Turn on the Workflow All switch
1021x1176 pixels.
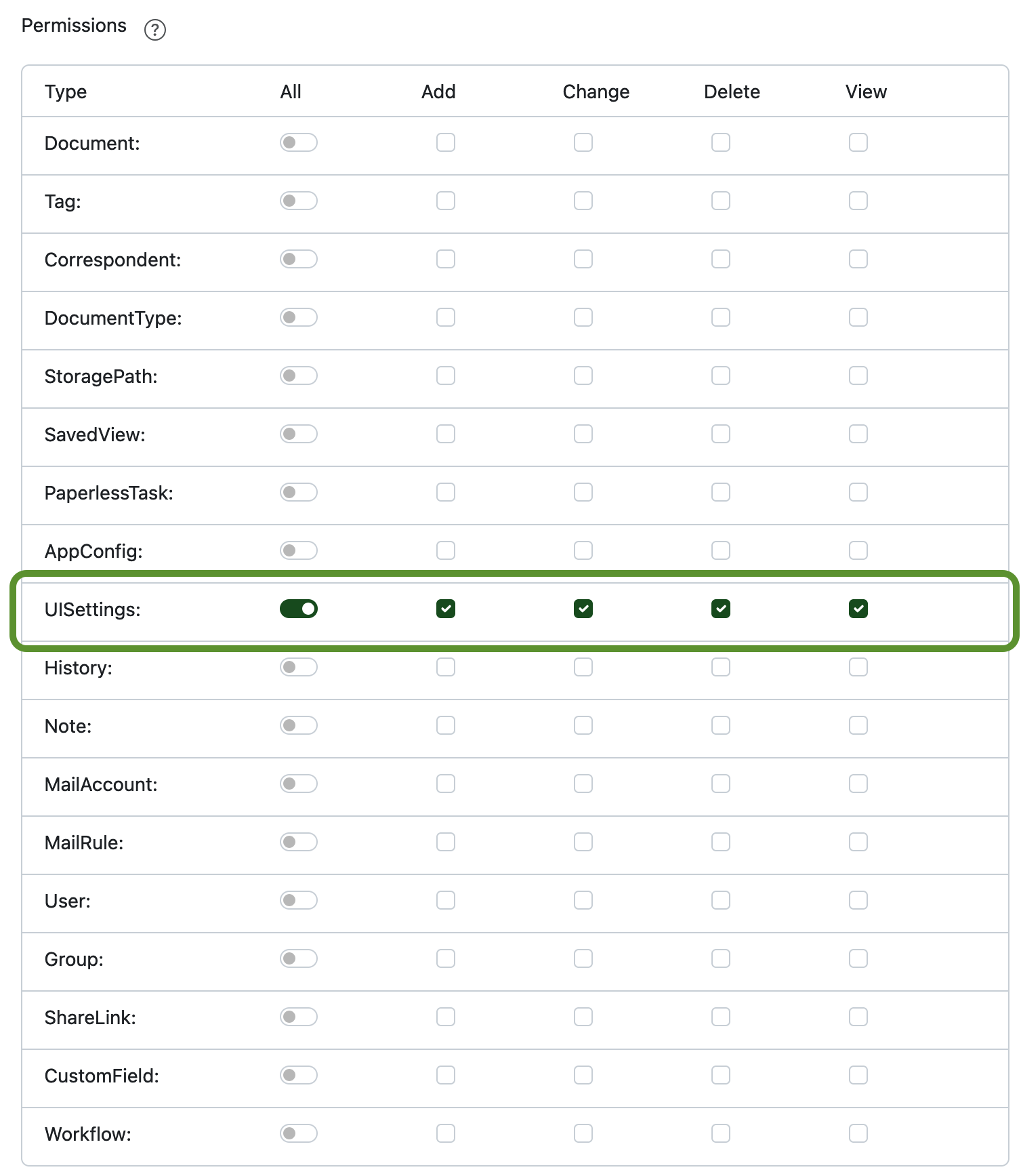(298, 1133)
